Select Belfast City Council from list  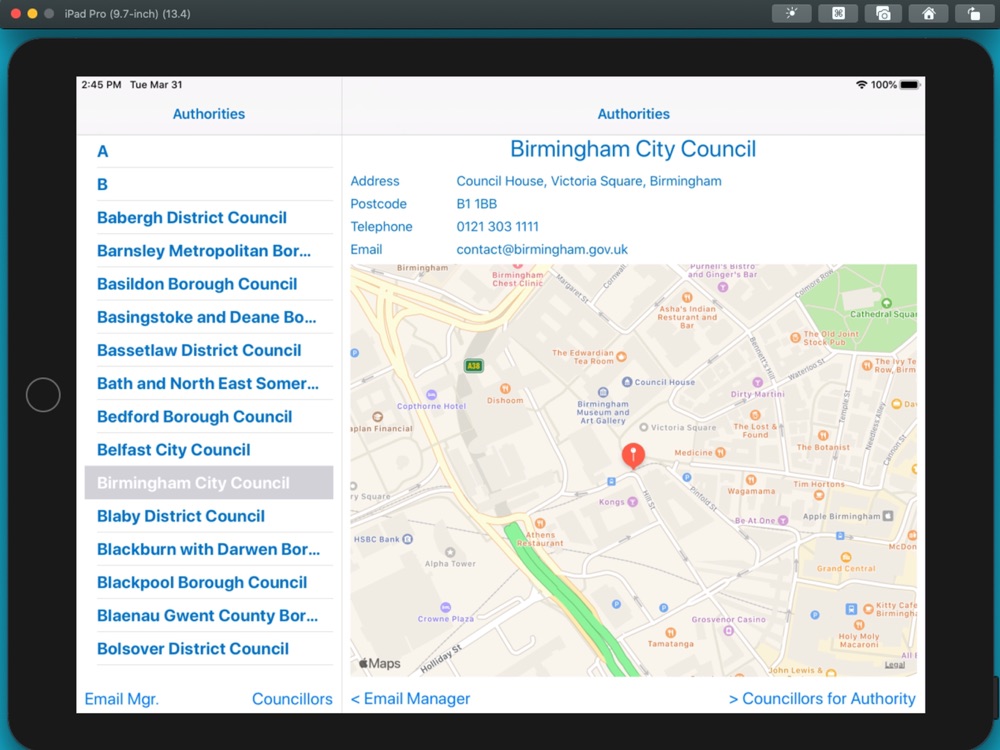coord(174,450)
